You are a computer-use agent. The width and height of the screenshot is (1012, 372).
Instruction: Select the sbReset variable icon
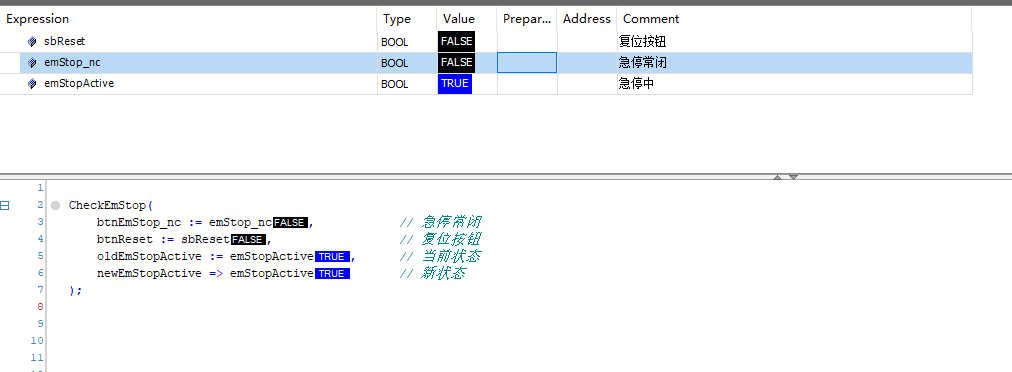click(32, 41)
